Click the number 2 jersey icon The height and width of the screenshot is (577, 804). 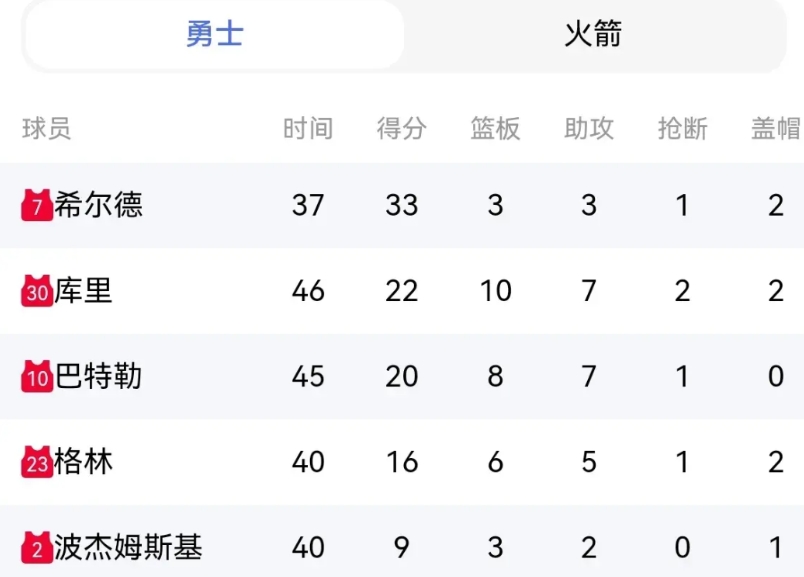click(37, 547)
